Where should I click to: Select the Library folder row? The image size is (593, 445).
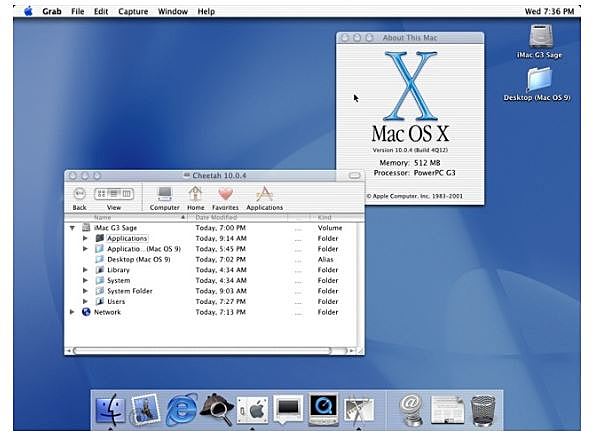point(210,270)
